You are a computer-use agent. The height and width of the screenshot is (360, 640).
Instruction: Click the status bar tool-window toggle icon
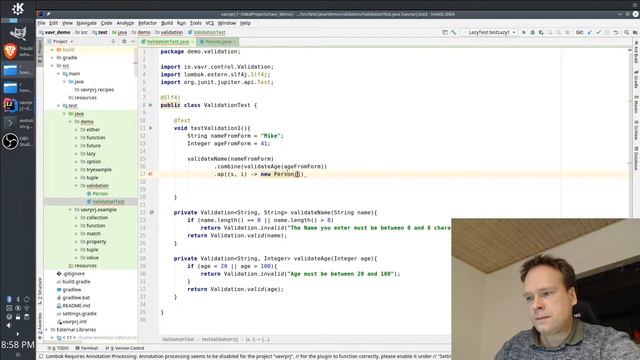click(41, 356)
